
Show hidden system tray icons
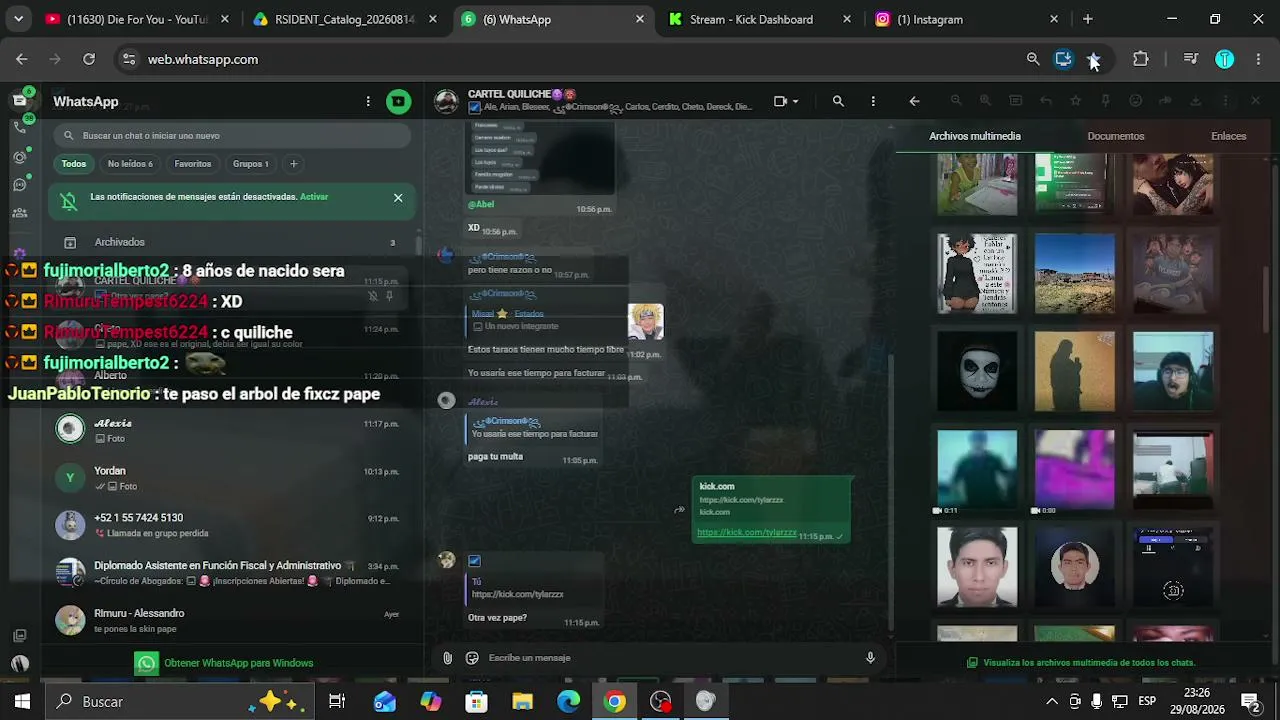[1052, 702]
